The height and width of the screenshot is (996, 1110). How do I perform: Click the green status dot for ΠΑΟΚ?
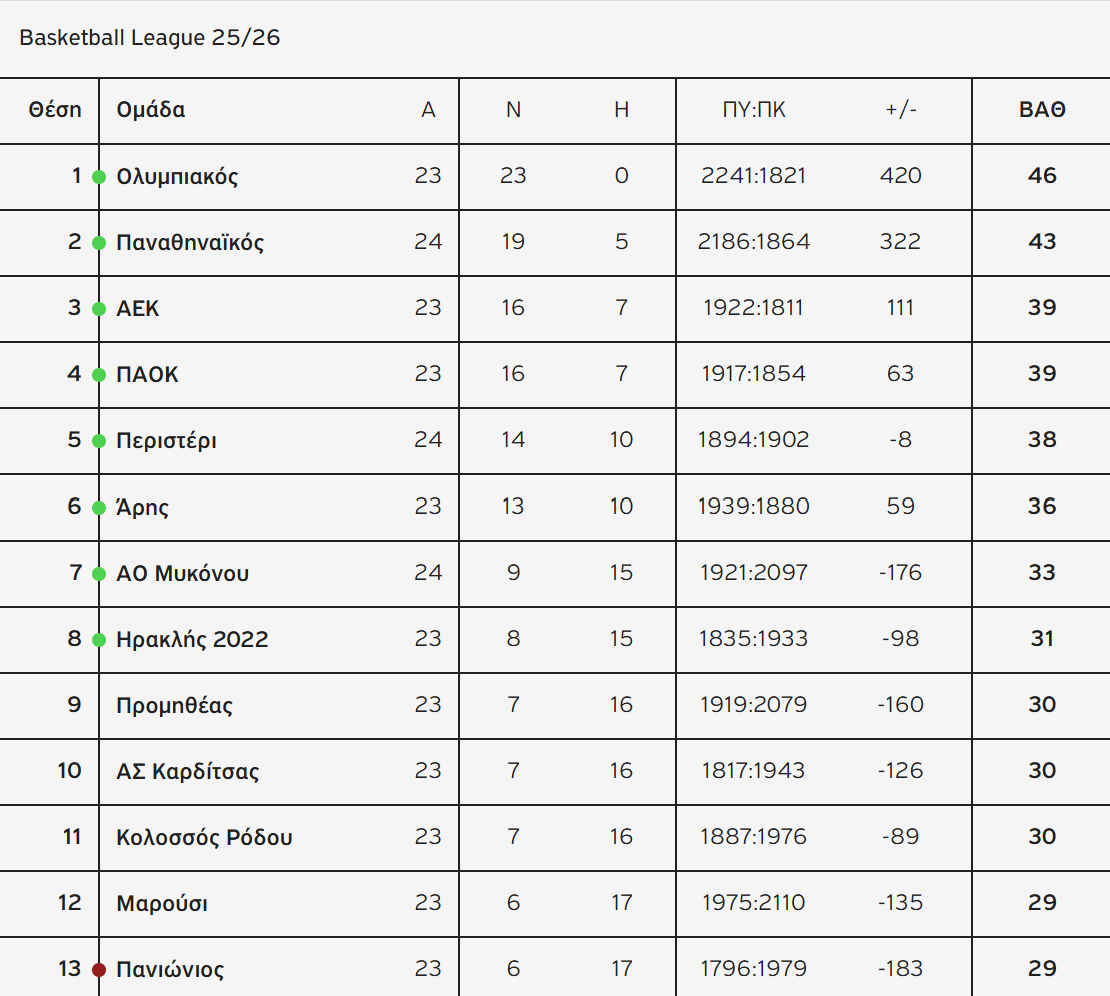(99, 375)
